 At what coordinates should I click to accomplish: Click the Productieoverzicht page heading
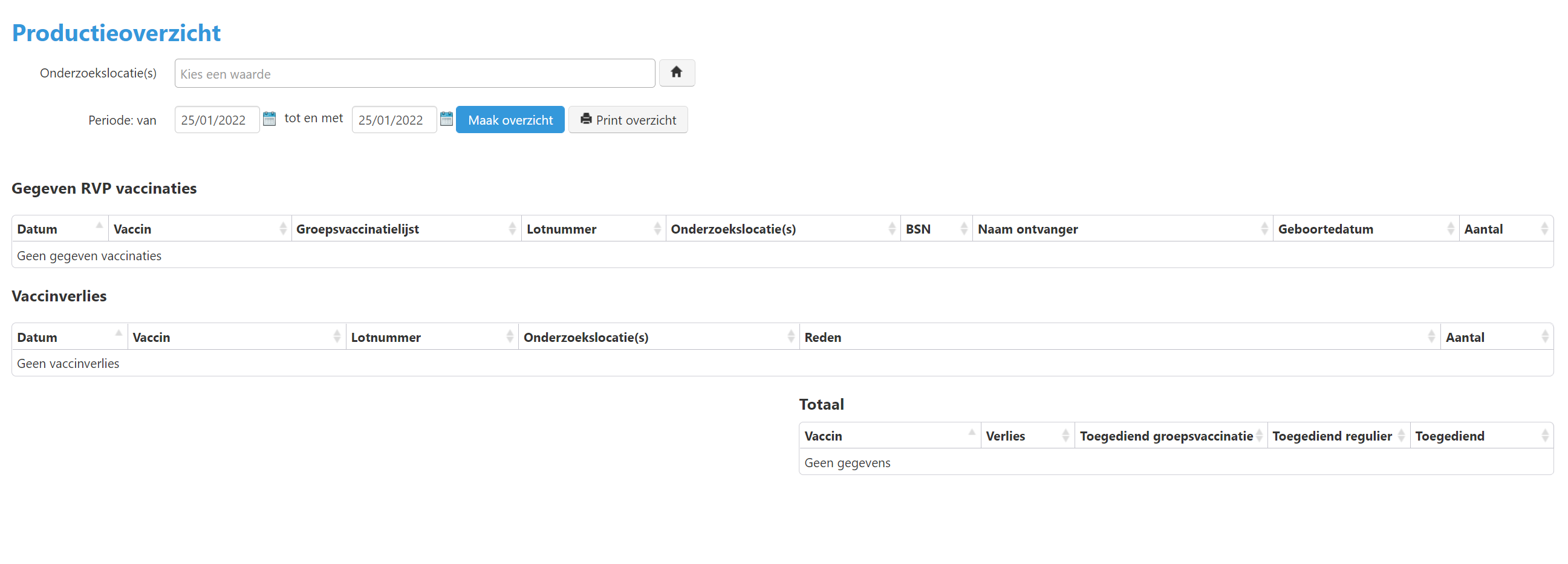(x=116, y=33)
